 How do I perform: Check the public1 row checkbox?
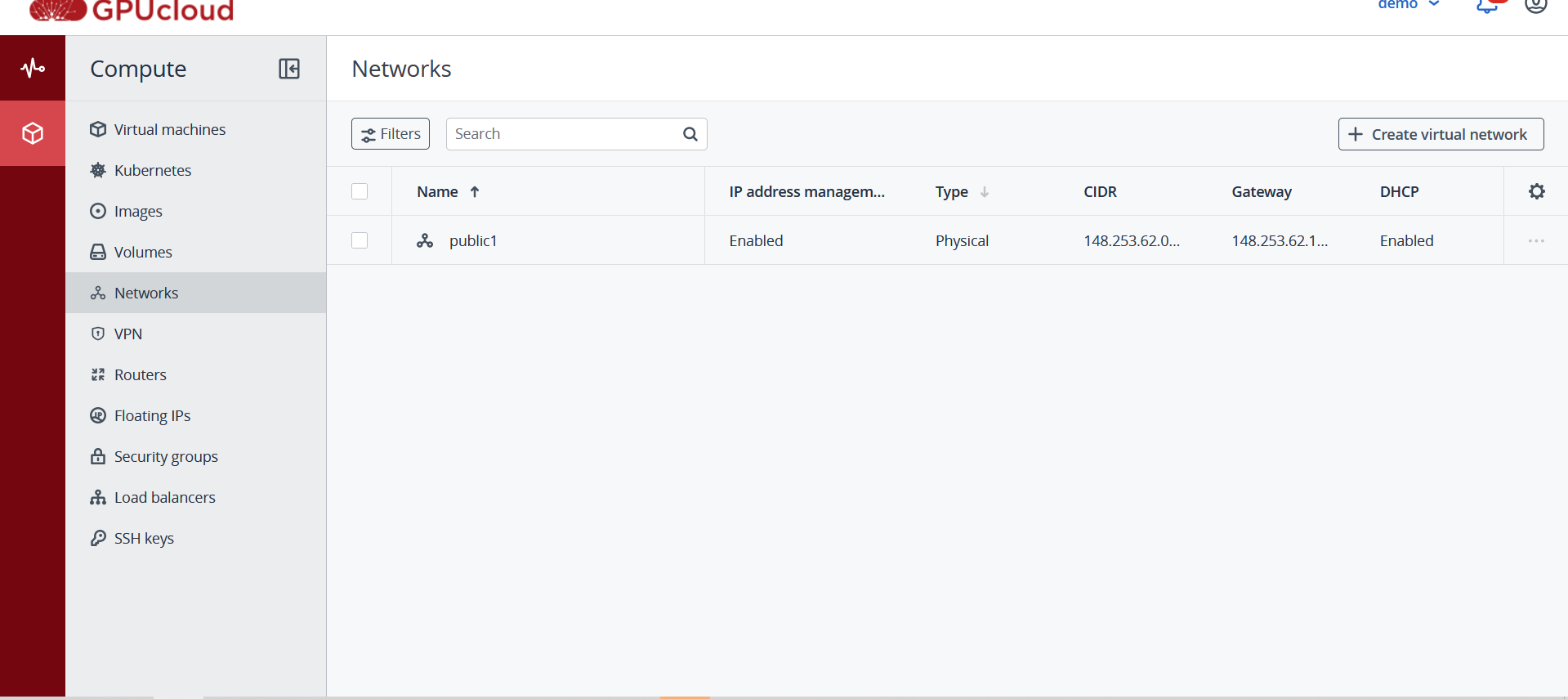(360, 240)
